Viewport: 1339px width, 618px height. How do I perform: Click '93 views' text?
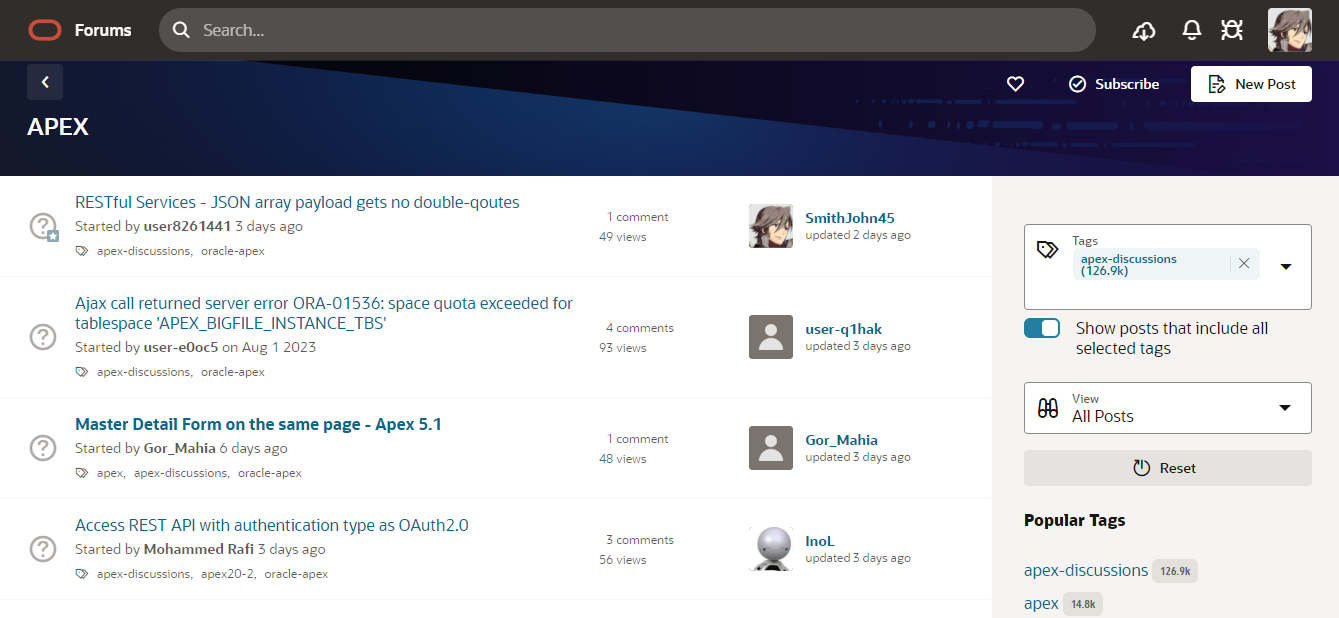click(623, 348)
